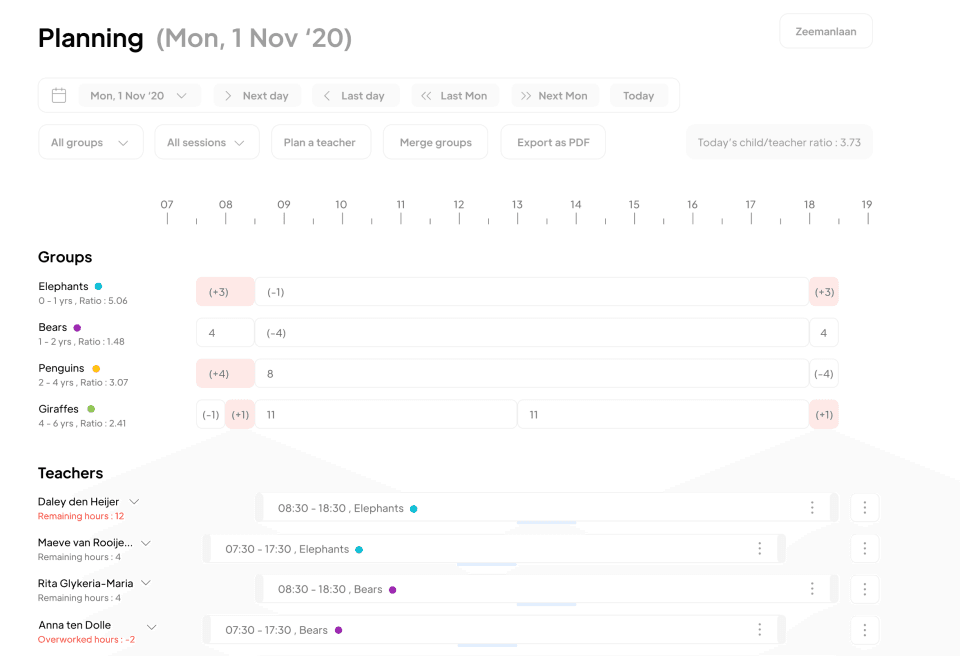Viewport: 960px width, 656px height.
Task: Open the calendar date picker icon
Action: coord(59,96)
